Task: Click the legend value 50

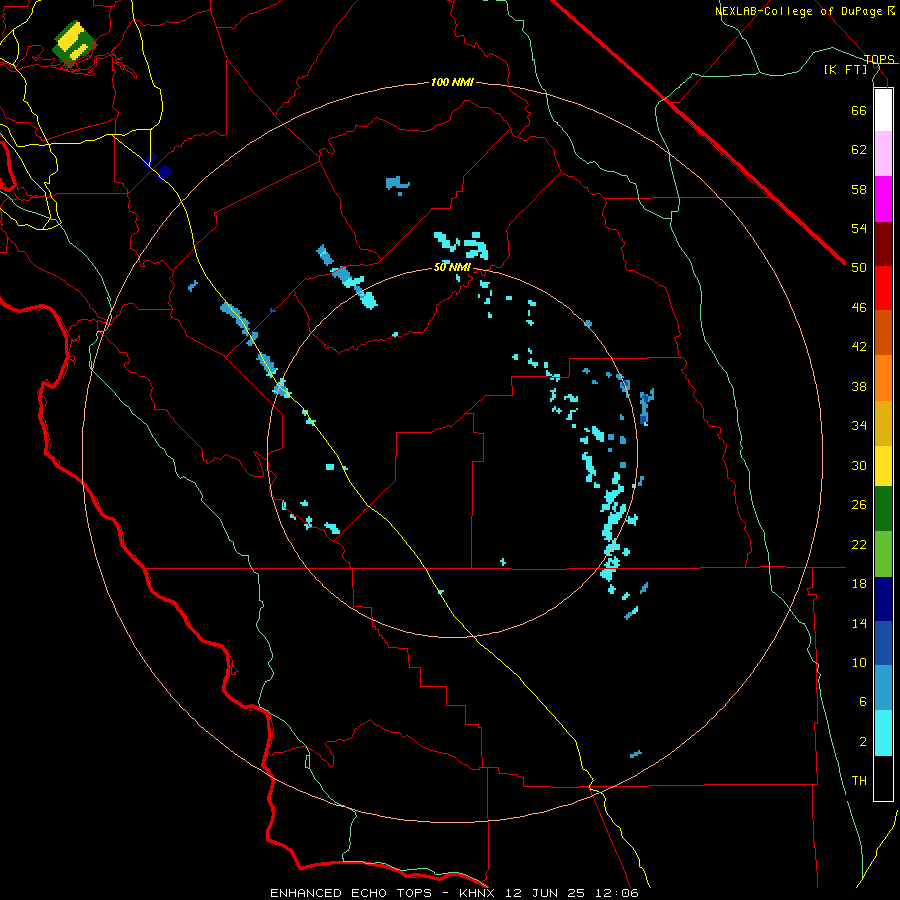Action: pyautogui.click(x=859, y=268)
